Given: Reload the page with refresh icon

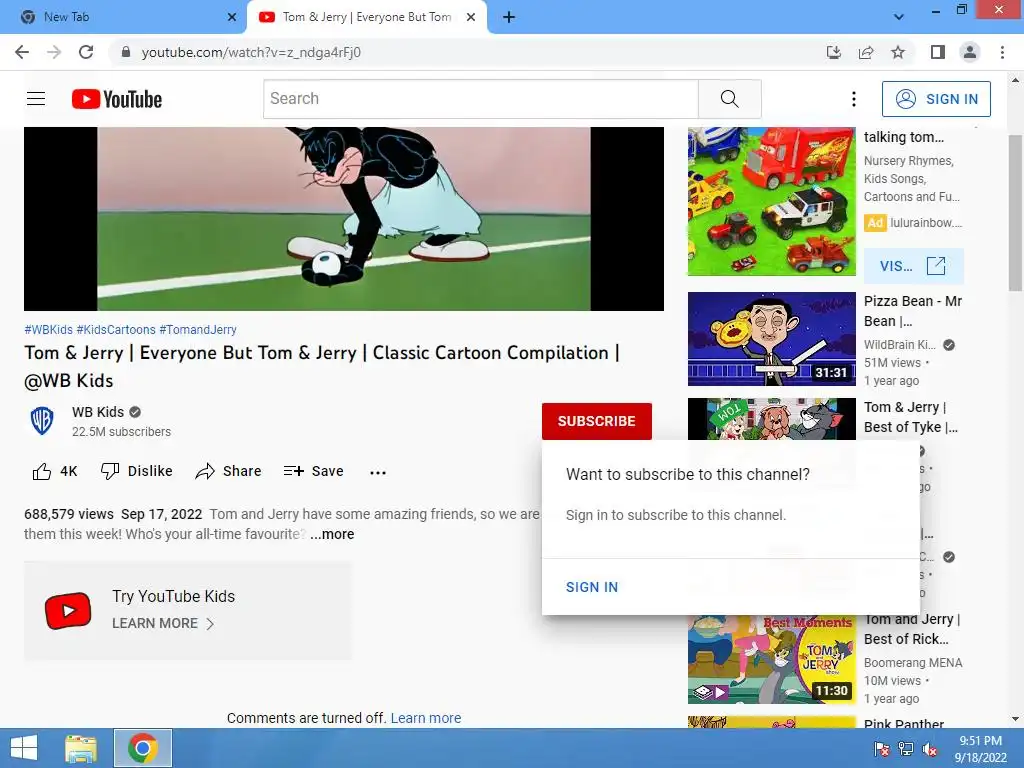Looking at the screenshot, I should pos(86,52).
